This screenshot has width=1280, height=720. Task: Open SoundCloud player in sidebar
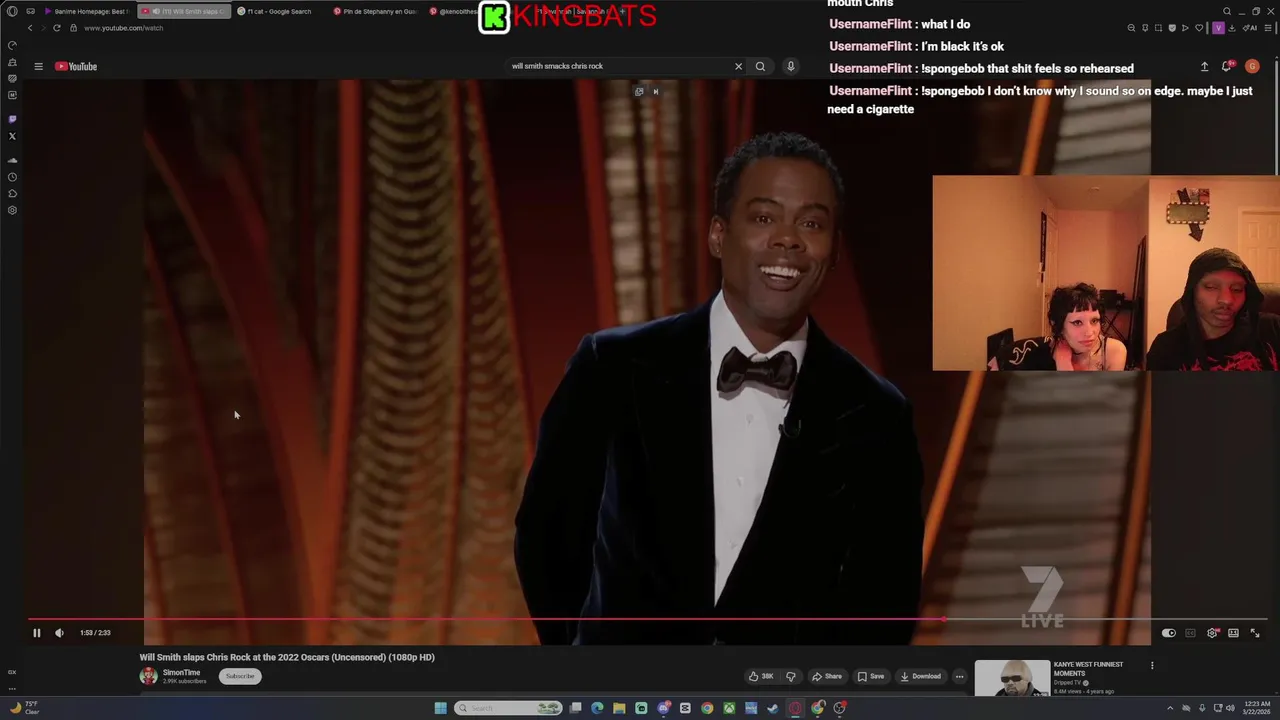click(12, 160)
